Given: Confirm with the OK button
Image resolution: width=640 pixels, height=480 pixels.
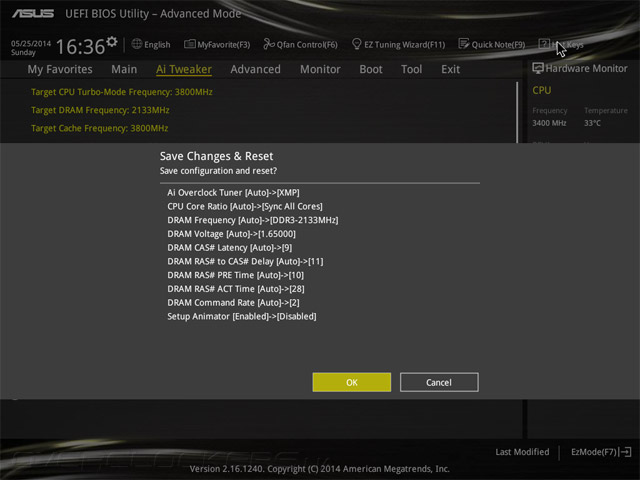Looking at the screenshot, I should click(x=351, y=382).
